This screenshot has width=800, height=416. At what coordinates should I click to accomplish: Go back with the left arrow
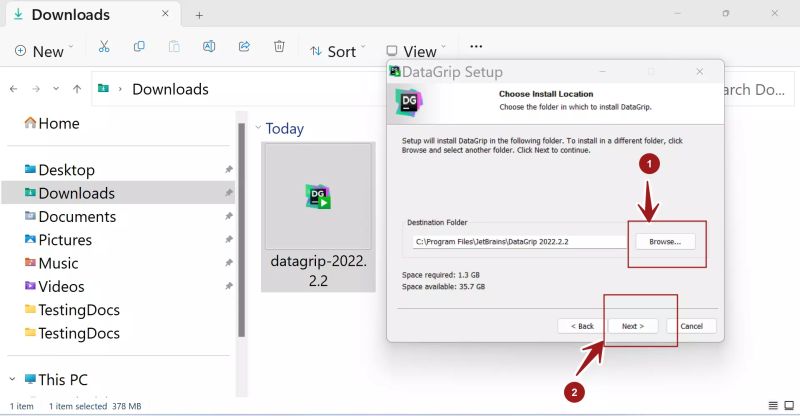pos(14,89)
